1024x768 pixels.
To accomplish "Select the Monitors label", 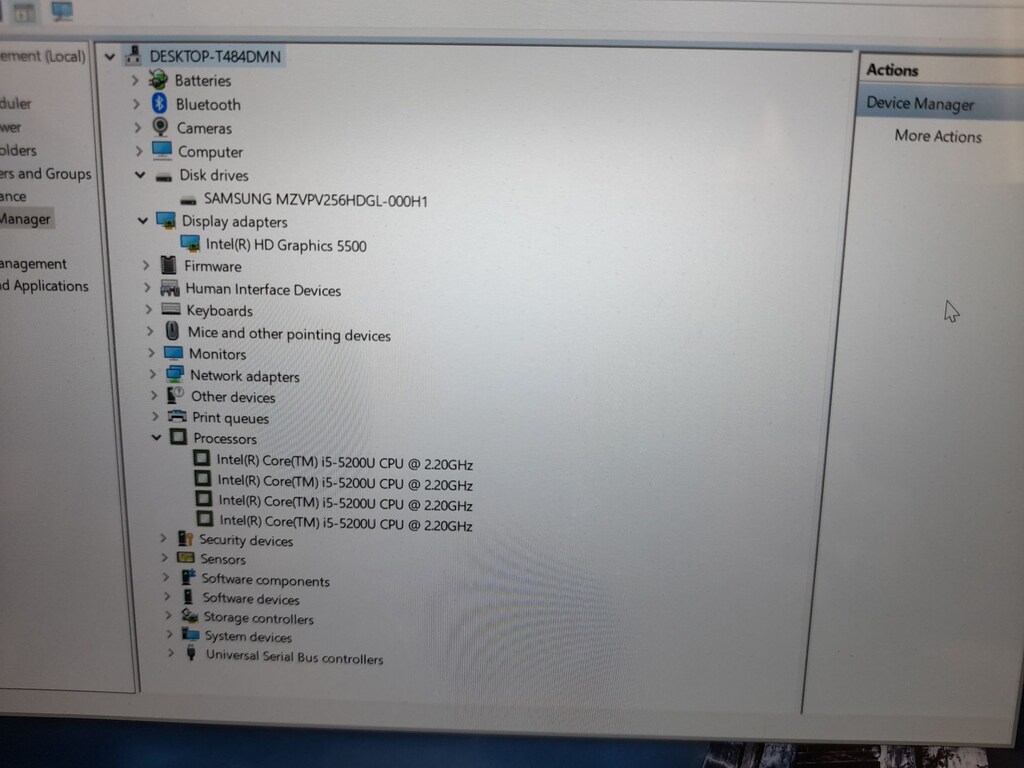I will [x=217, y=354].
